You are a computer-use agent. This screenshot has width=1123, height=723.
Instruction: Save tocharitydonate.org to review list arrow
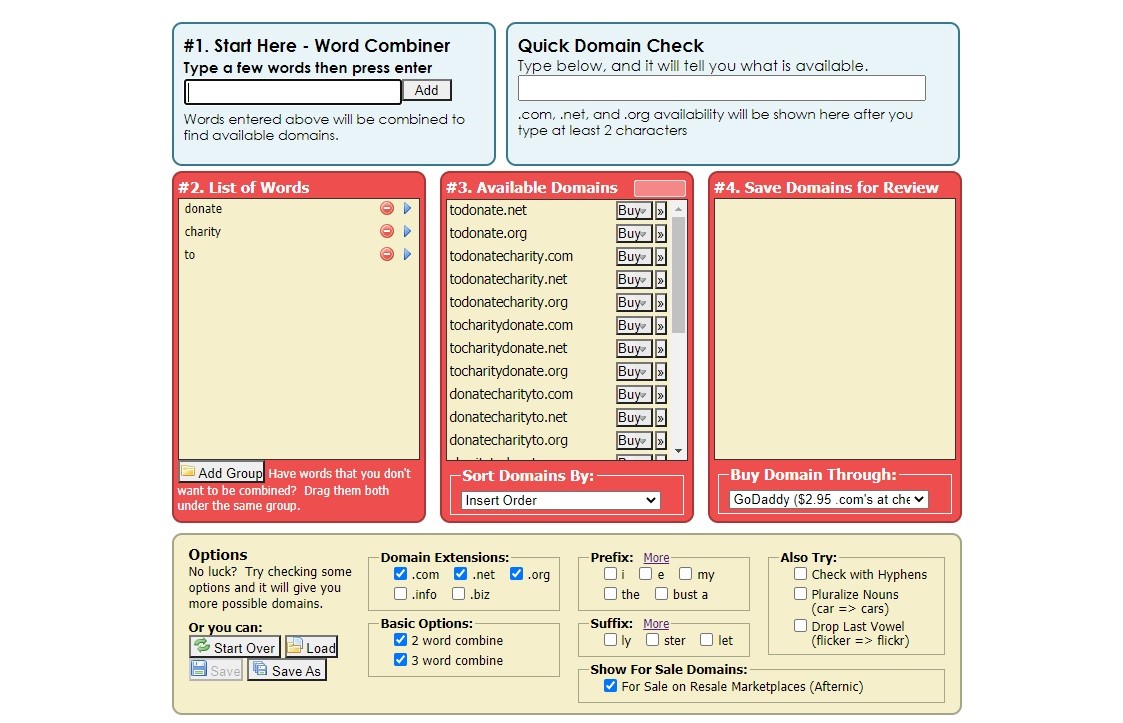click(x=660, y=371)
